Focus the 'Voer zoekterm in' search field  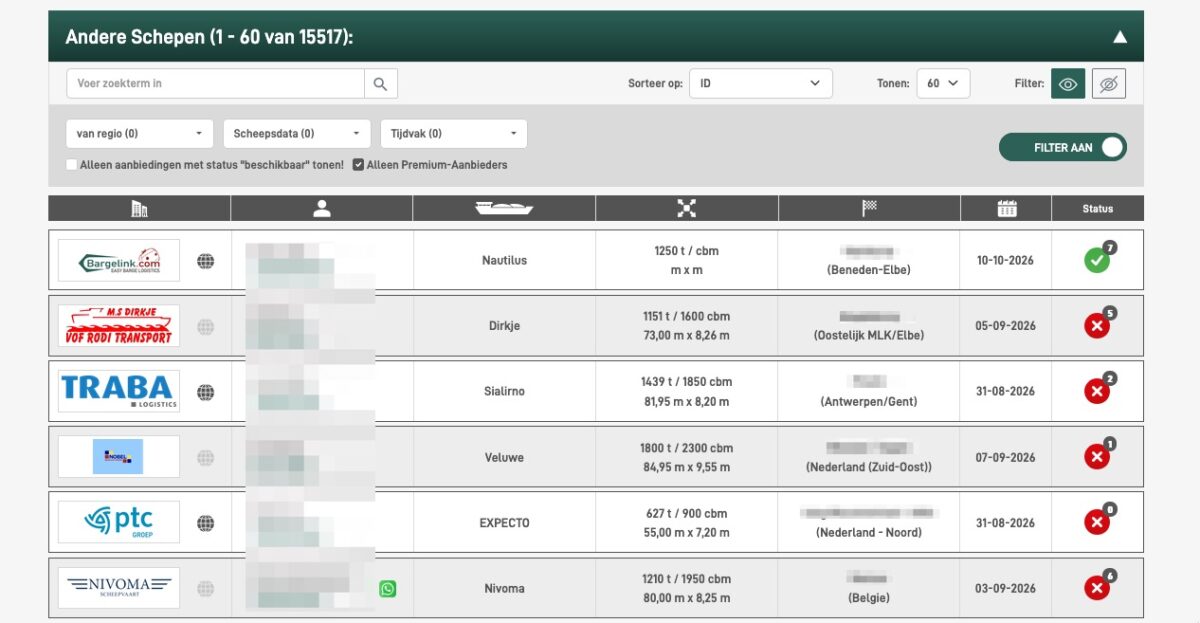pyautogui.click(x=215, y=84)
